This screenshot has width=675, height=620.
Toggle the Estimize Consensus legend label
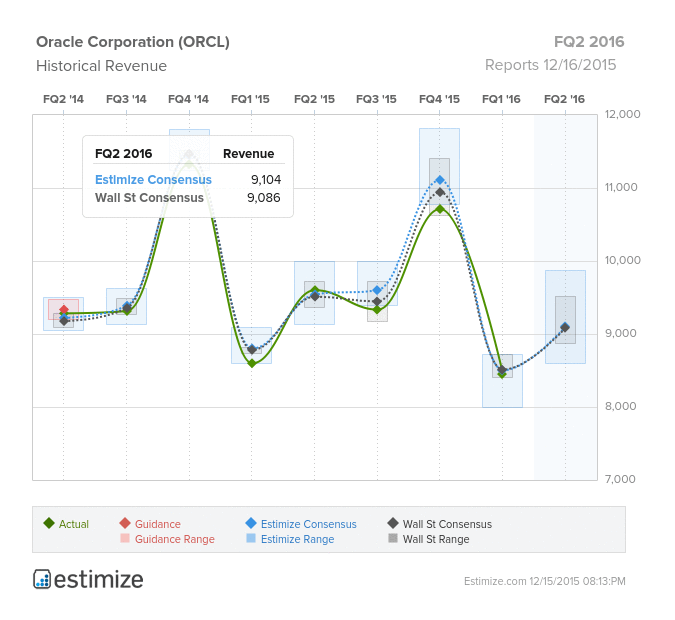click(x=308, y=524)
